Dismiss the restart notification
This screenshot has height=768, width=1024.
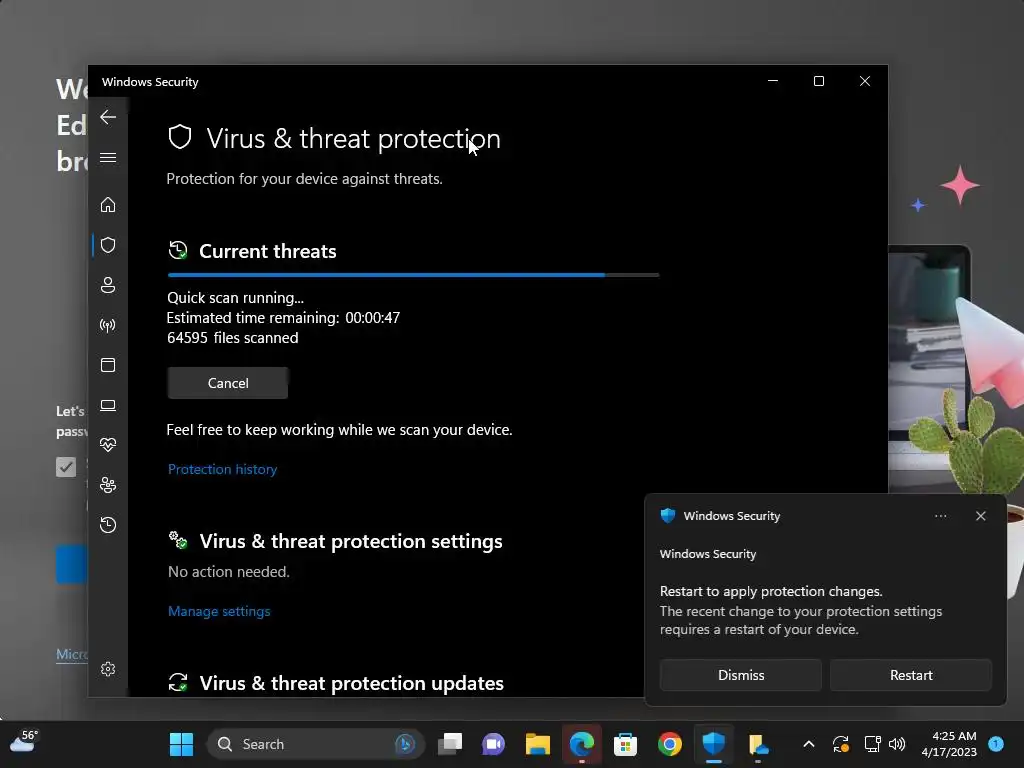[x=741, y=675]
